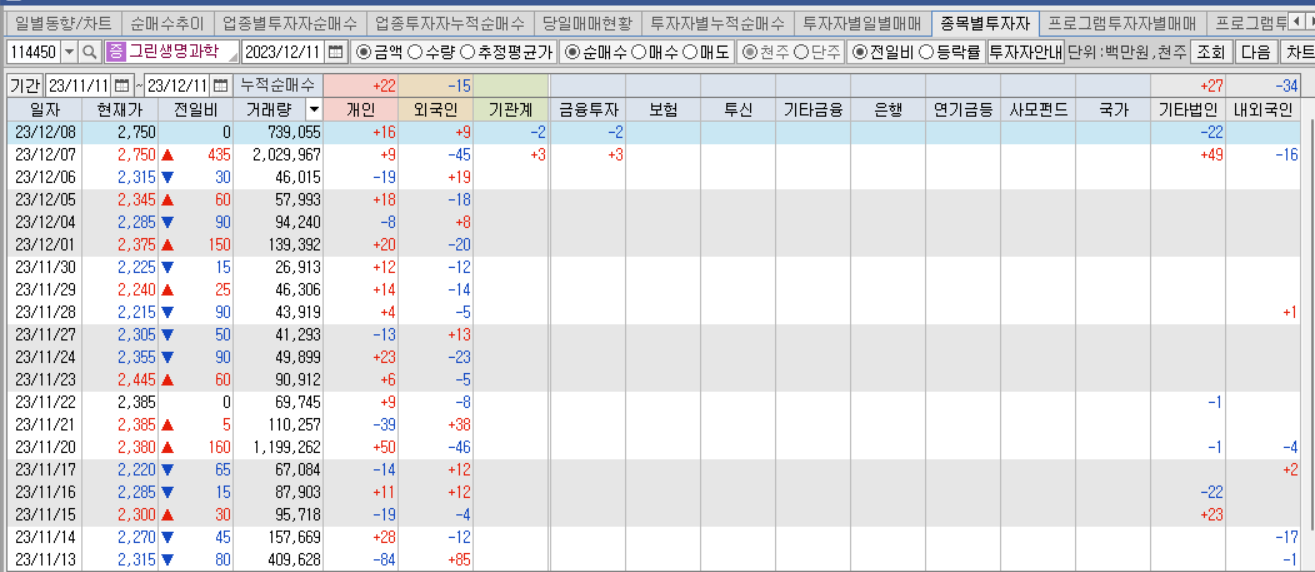
Task: Select the 천주 unit radio button
Action: [x=749, y=52]
